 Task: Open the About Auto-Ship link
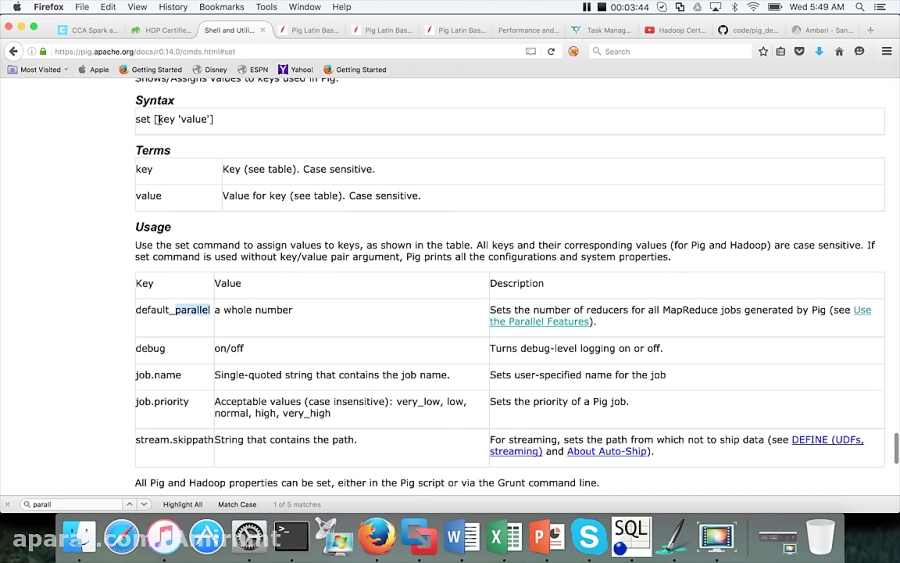pyautogui.click(x=607, y=451)
